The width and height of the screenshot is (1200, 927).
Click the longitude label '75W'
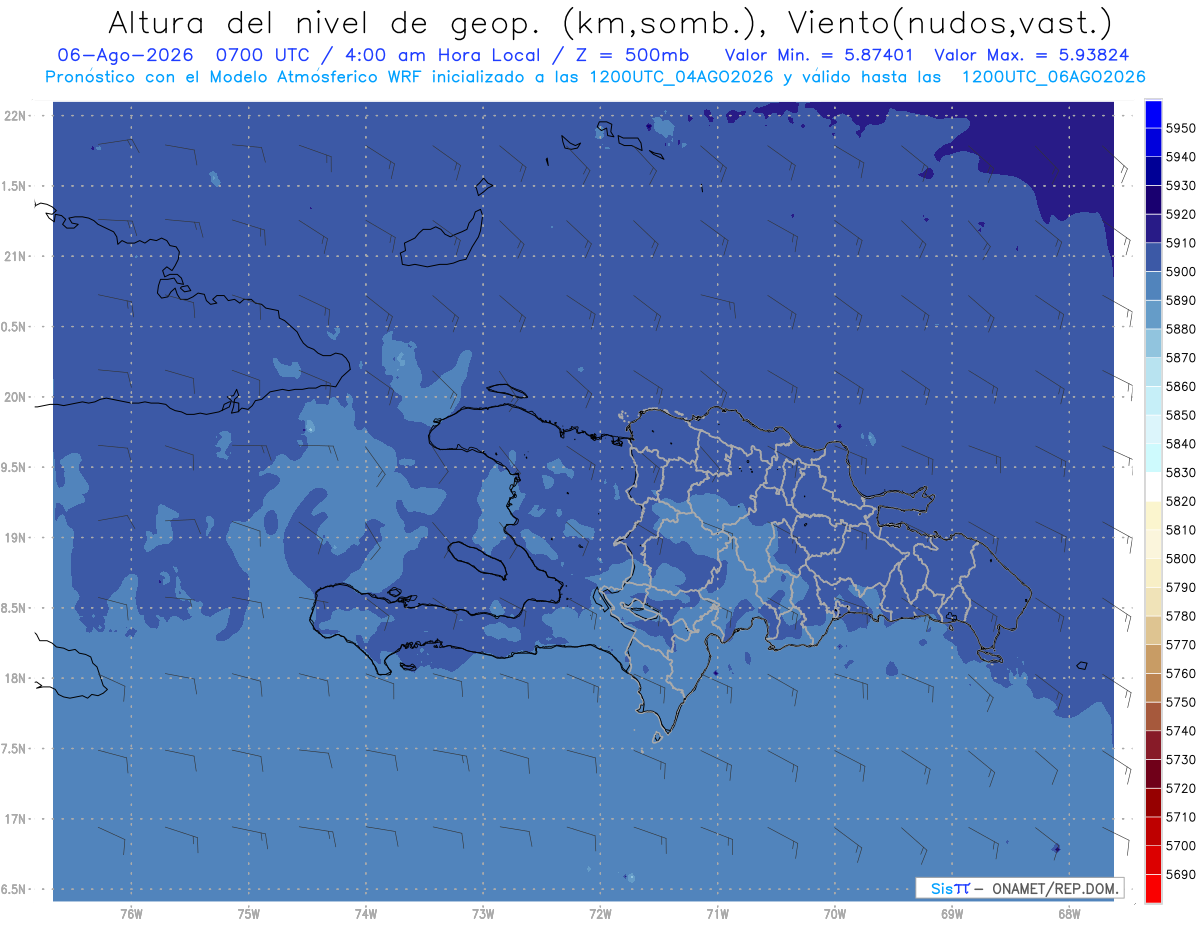click(x=249, y=914)
